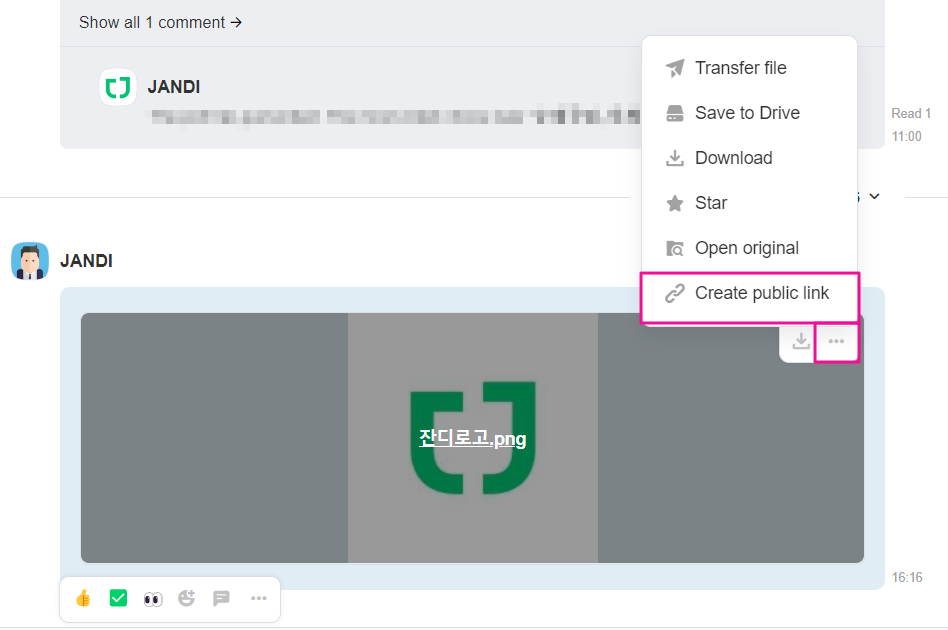Click the star icon in the menu
This screenshot has width=948, height=630.
675,203
